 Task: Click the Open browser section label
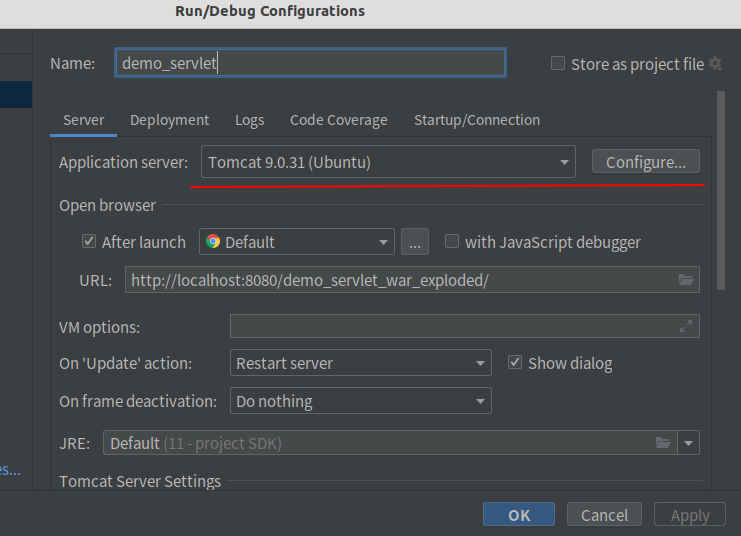tap(107, 206)
